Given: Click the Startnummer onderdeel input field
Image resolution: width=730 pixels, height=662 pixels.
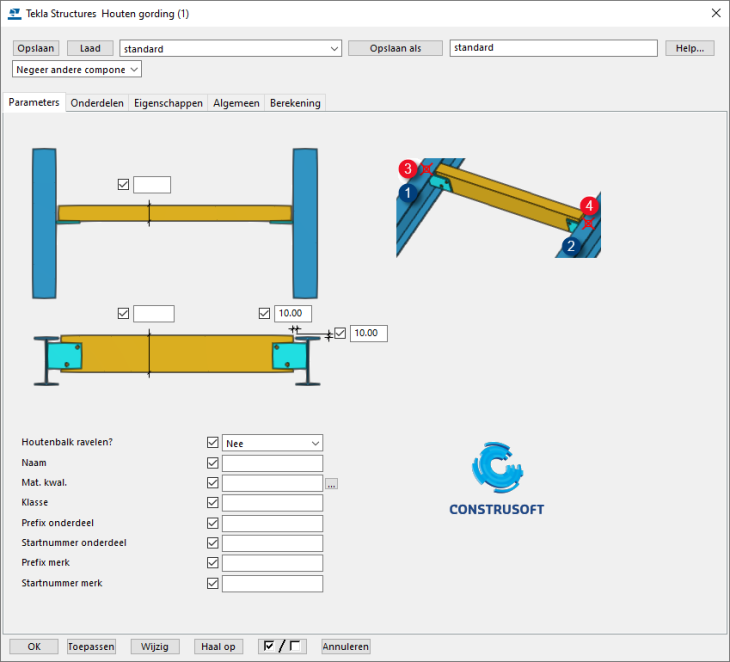Looking at the screenshot, I should click(x=272, y=543).
